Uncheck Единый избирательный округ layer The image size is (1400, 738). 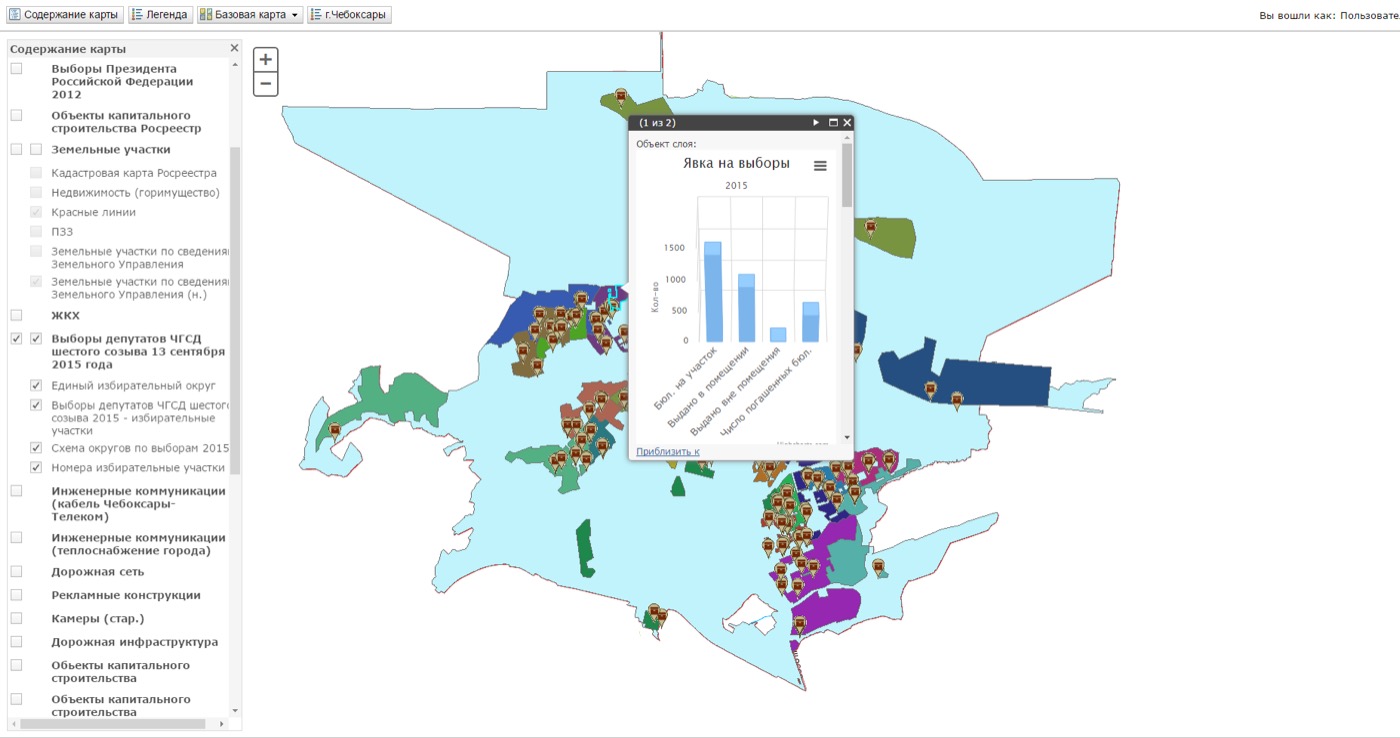[36, 385]
